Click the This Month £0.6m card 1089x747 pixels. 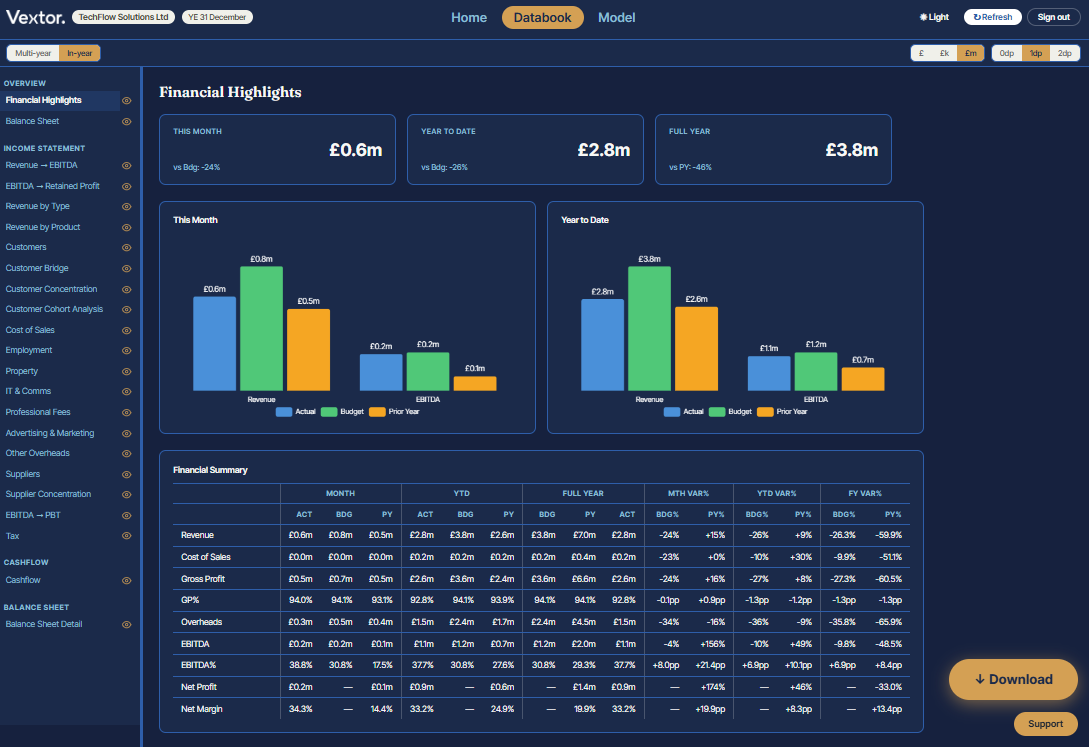pyautogui.click(x=277, y=149)
